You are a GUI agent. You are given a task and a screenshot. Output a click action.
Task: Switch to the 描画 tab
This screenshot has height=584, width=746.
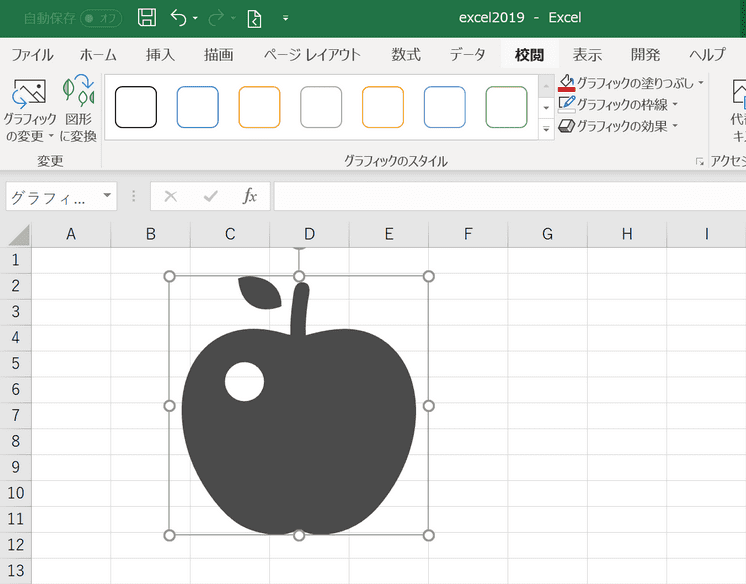pos(219,55)
